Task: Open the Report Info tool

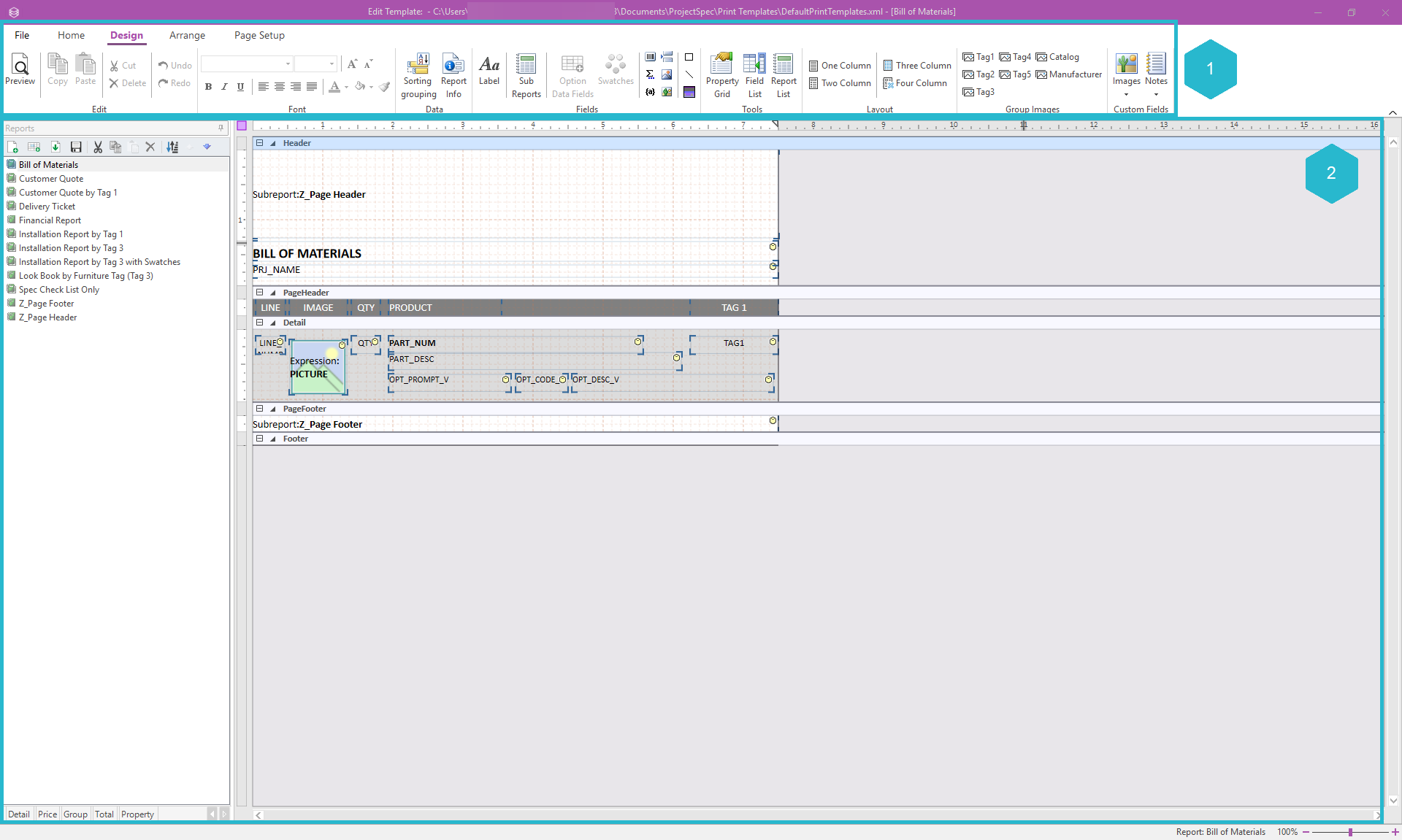Action: tap(453, 76)
